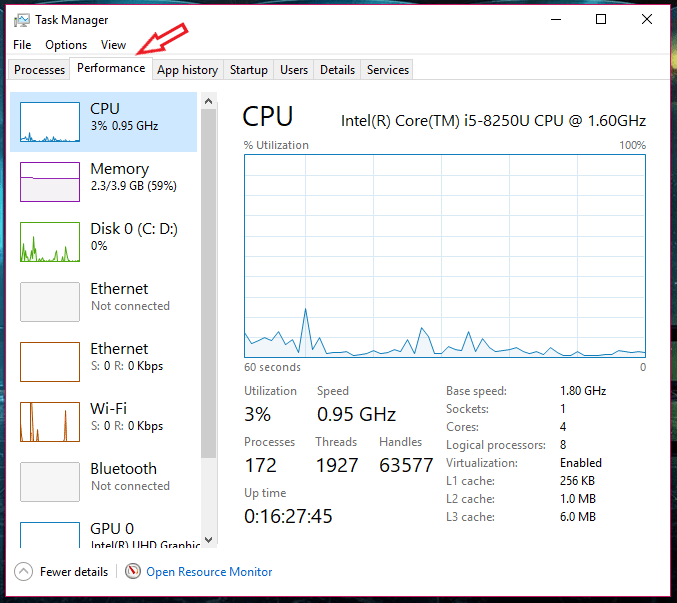Select the Bluetooth thumbnail

pos(50,482)
